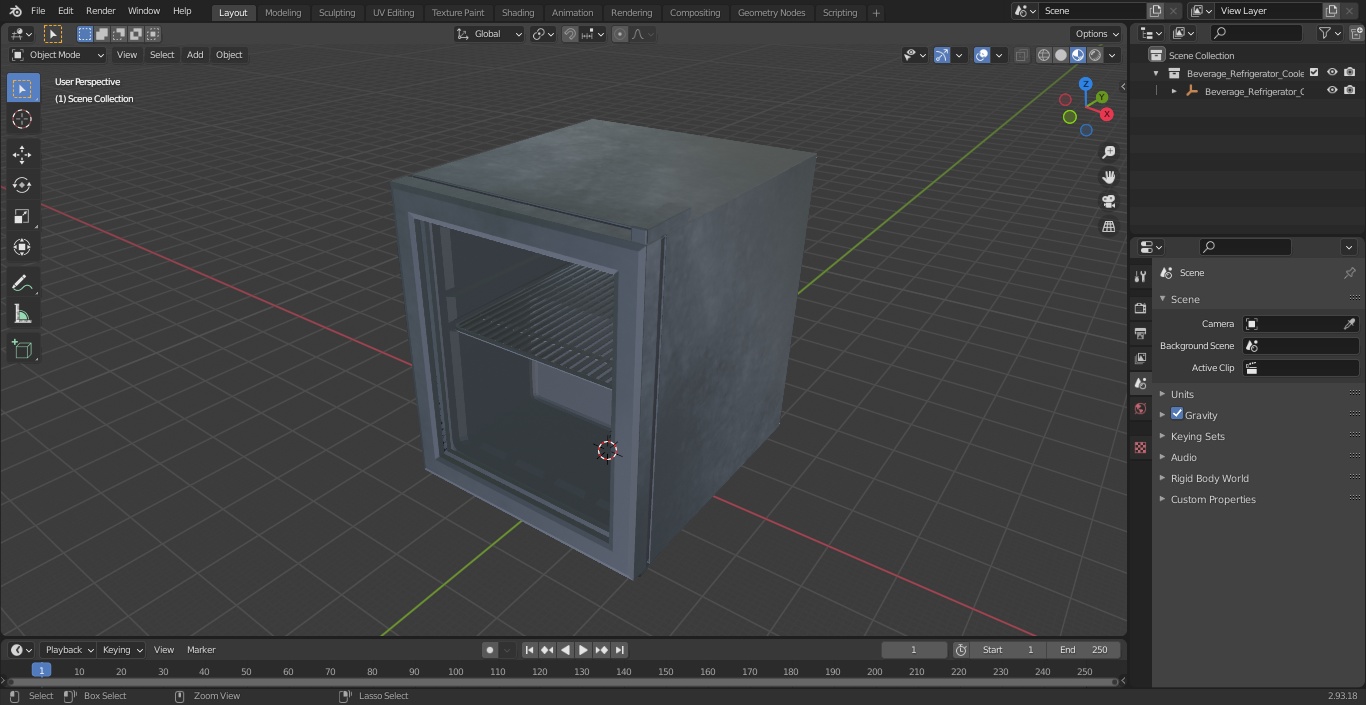Expand the Custom Properties panel
This screenshot has width=1366, height=705.
tap(1212, 499)
